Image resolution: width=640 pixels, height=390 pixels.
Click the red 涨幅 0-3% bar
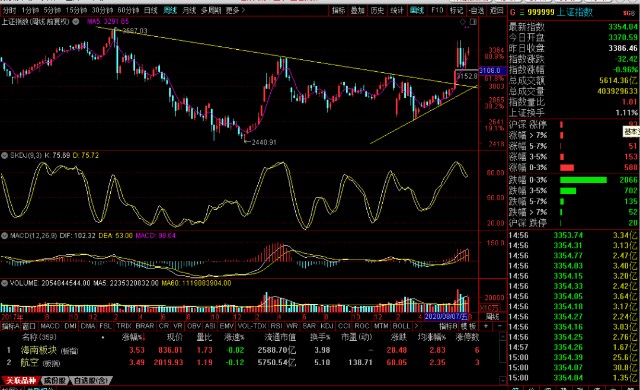pos(567,168)
